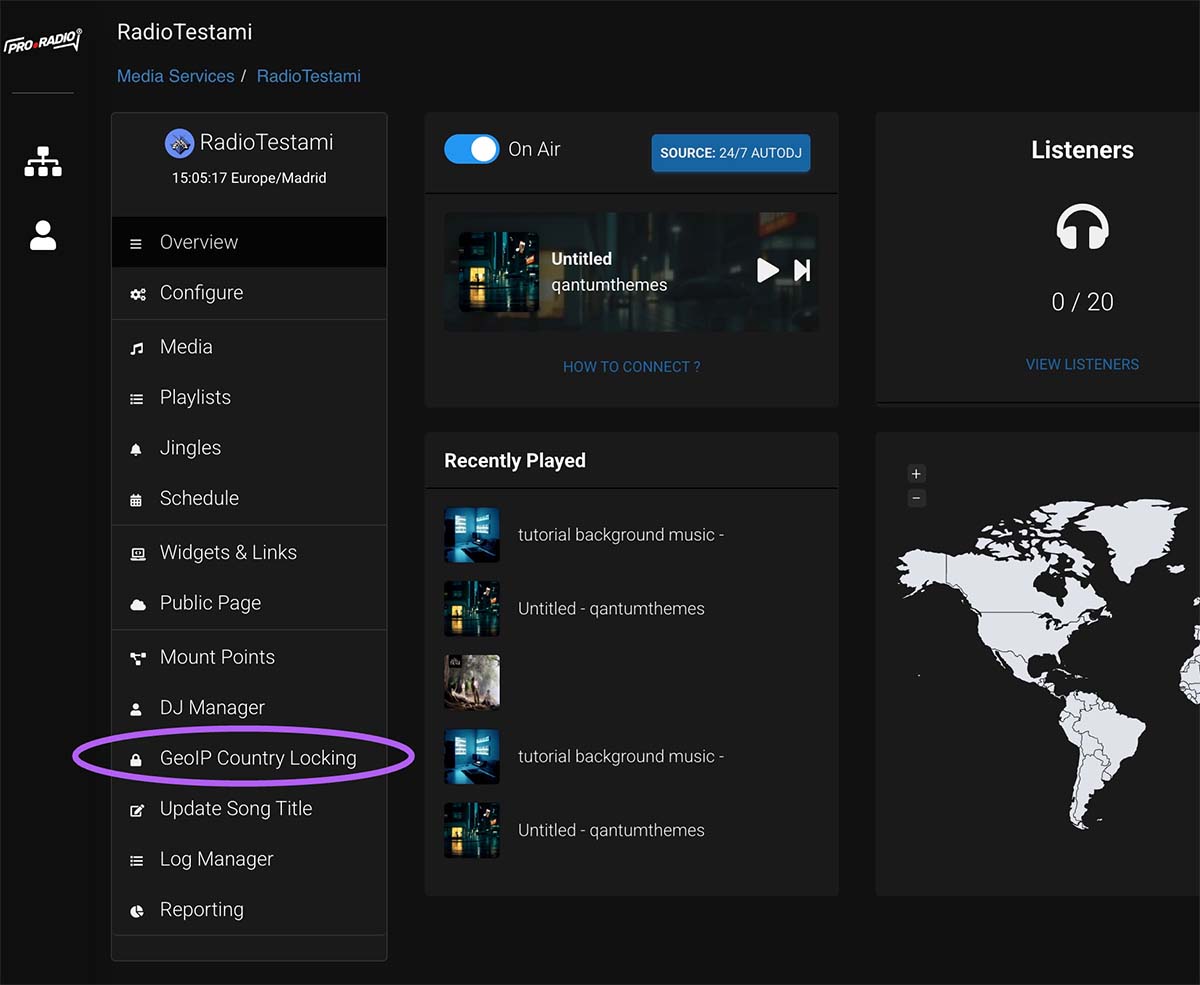Click first Recently Played track thumbnail

(472, 535)
